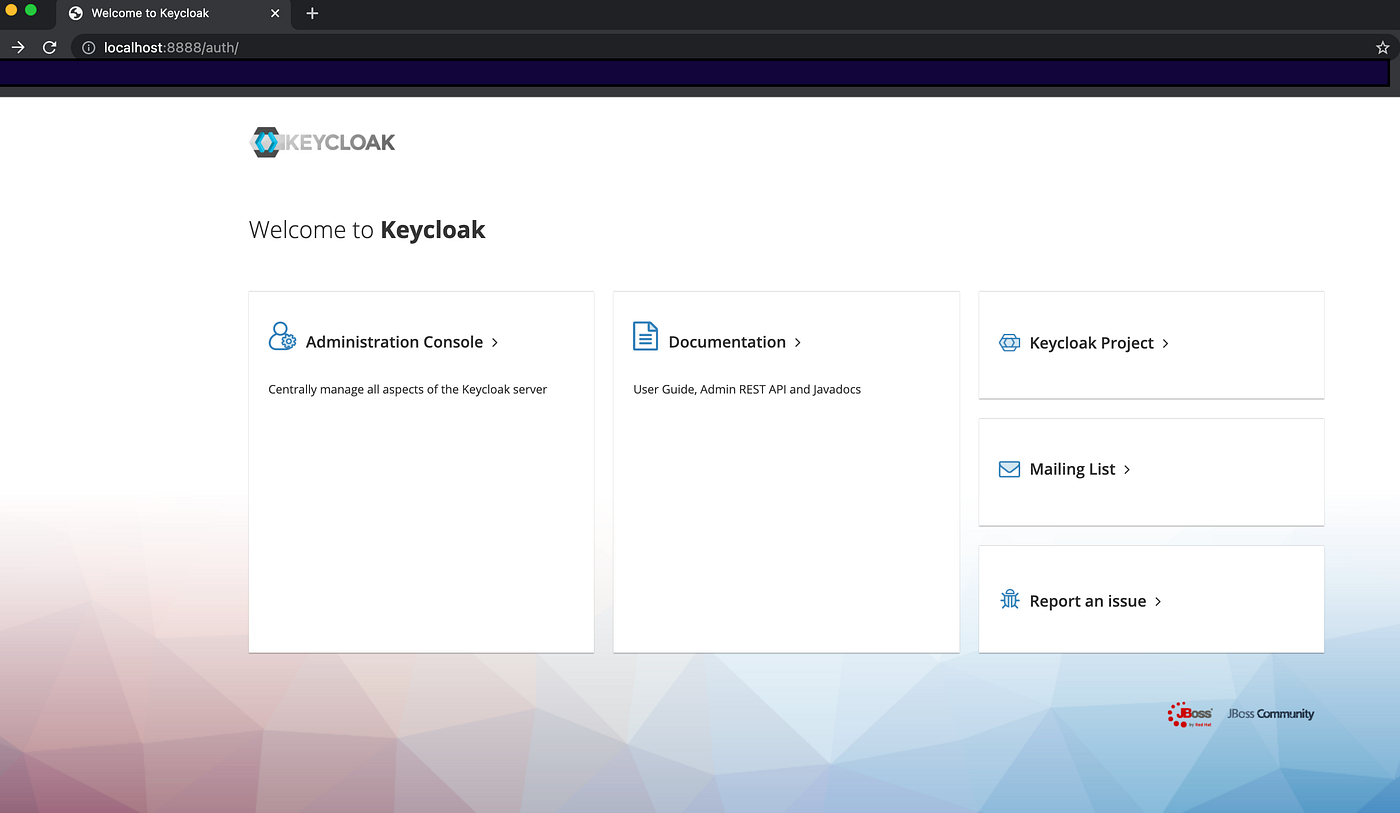
Task: Click the forward navigation arrow
Action: point(18,46)
